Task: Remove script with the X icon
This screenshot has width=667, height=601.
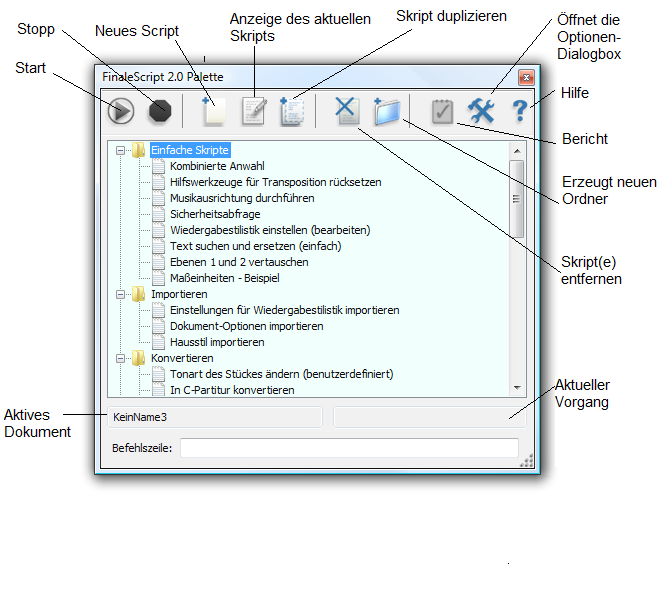Action: (x=348, y=111)
